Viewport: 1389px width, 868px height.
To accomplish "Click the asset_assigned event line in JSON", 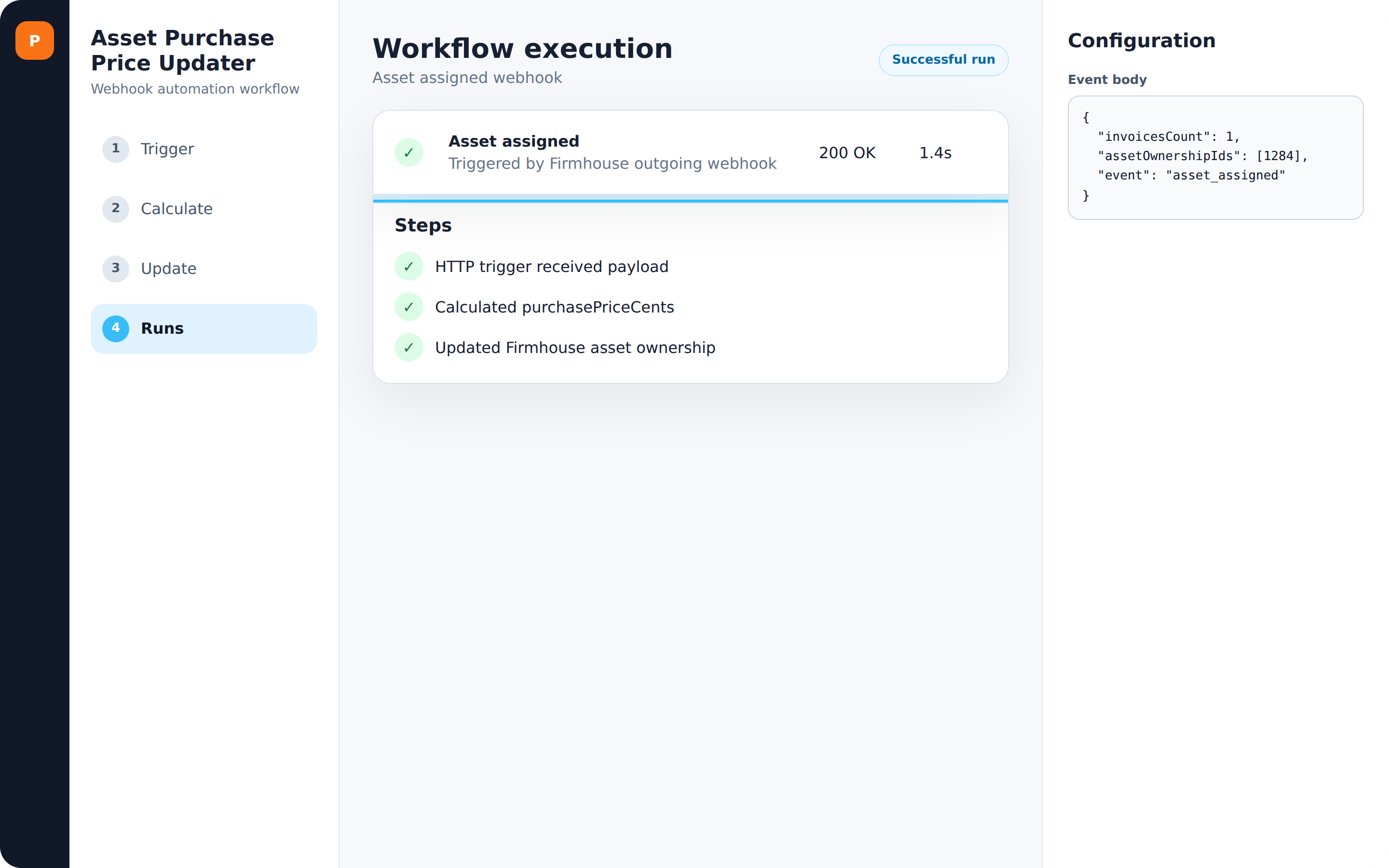I will point(1191,176).
